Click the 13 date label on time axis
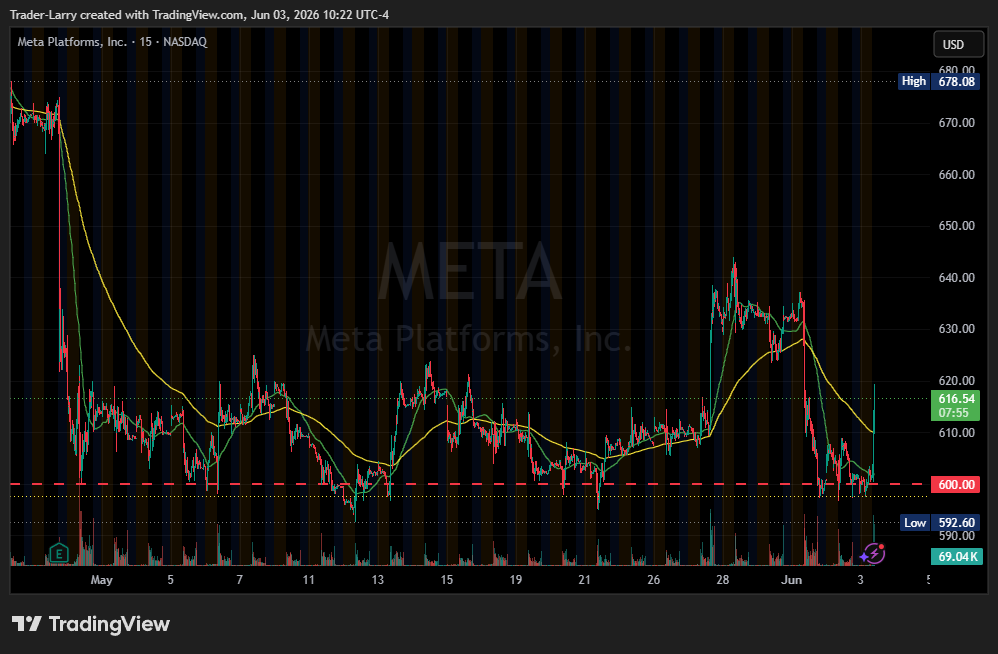This screenshot has height=654, width=998. click(377, 580)
